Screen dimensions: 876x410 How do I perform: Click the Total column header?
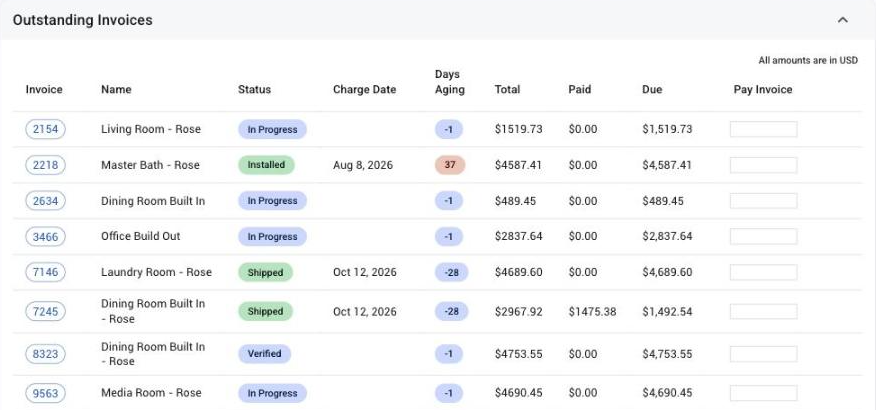tap(507, 89)
